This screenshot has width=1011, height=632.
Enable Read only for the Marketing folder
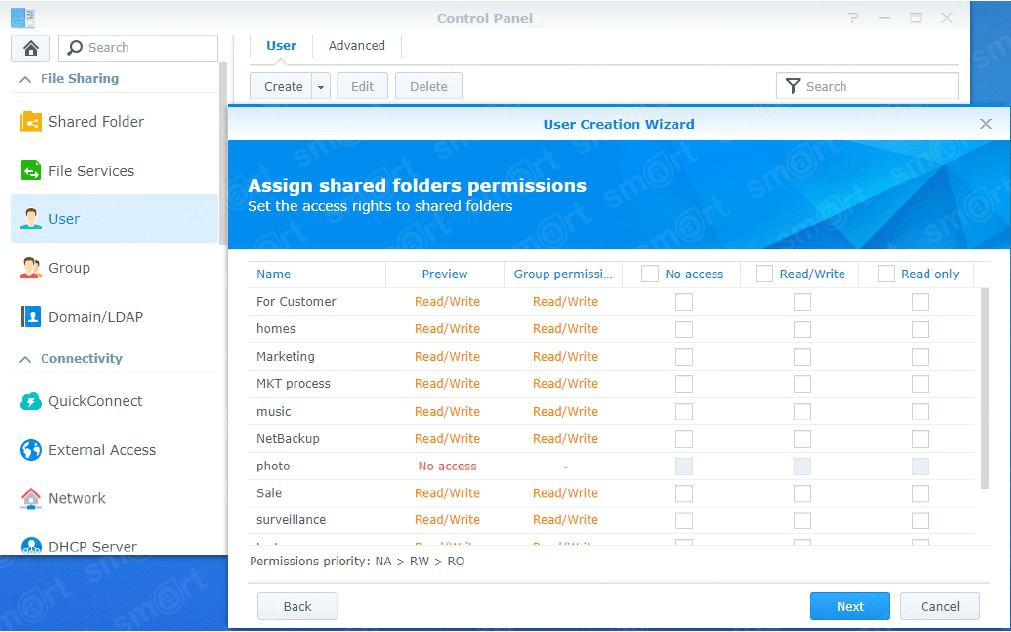click(x=920, y=357)
